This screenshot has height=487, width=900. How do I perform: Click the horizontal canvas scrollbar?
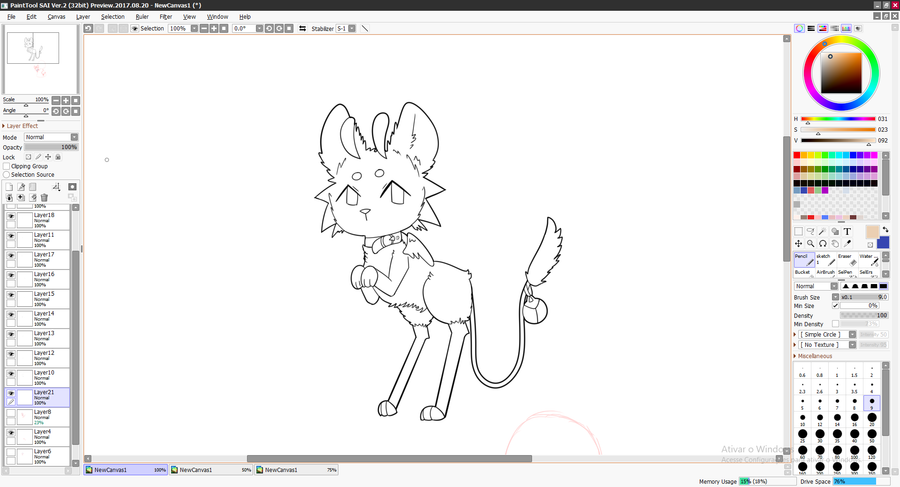[x=389, y=458]
